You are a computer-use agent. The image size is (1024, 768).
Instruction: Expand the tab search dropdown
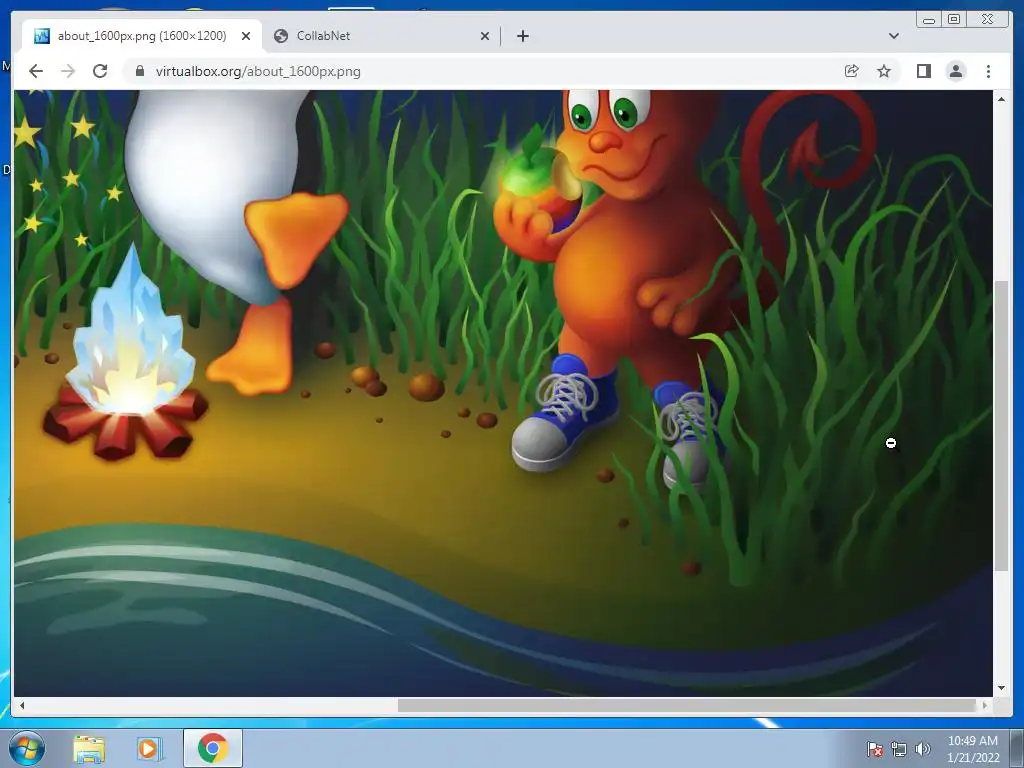click(893, 36)
